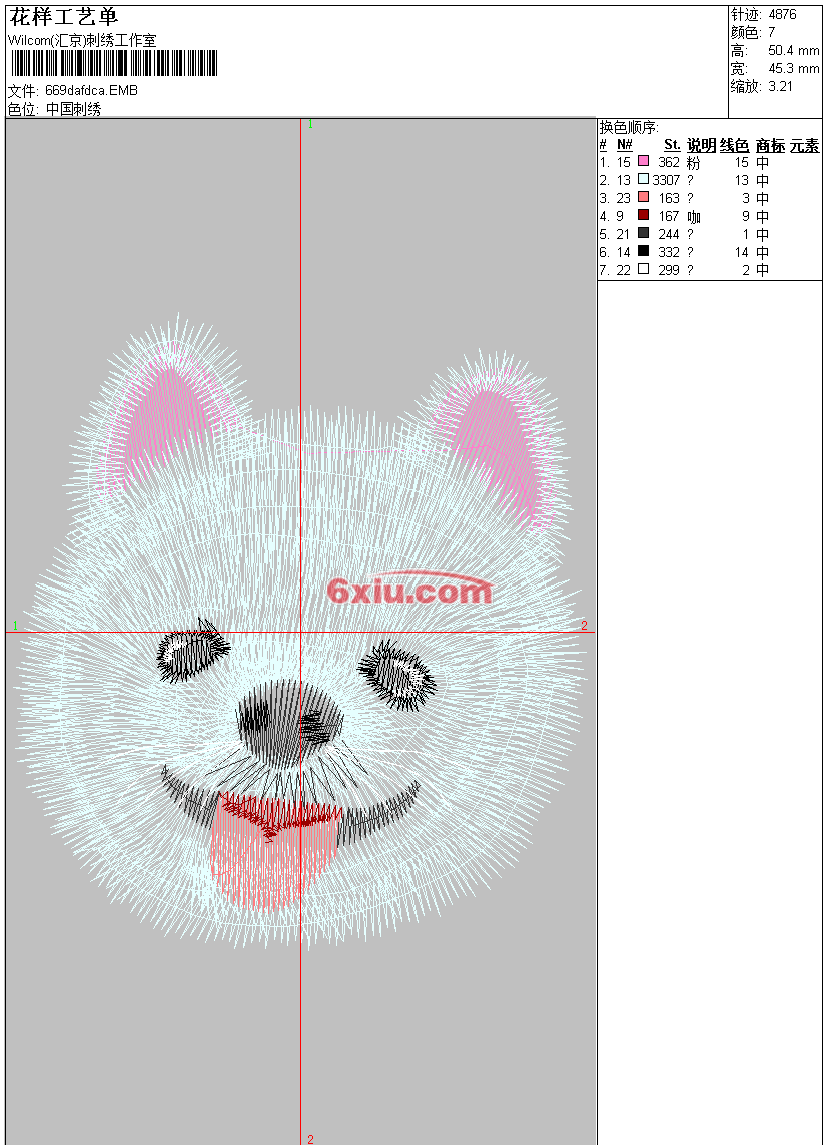Click the pink swatch for color 1
The height and width of the screenshot is (1145, 826).
point(643,162)
